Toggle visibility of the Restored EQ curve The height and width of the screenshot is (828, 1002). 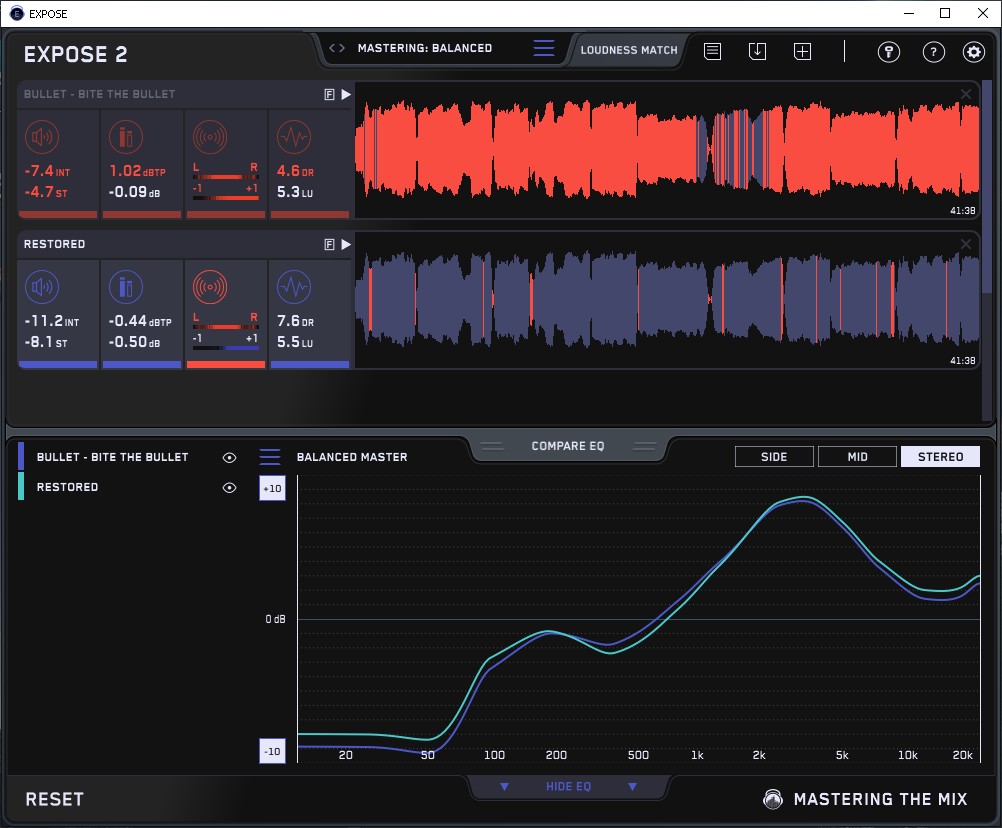pyautogui.click(x=230, y=487)
